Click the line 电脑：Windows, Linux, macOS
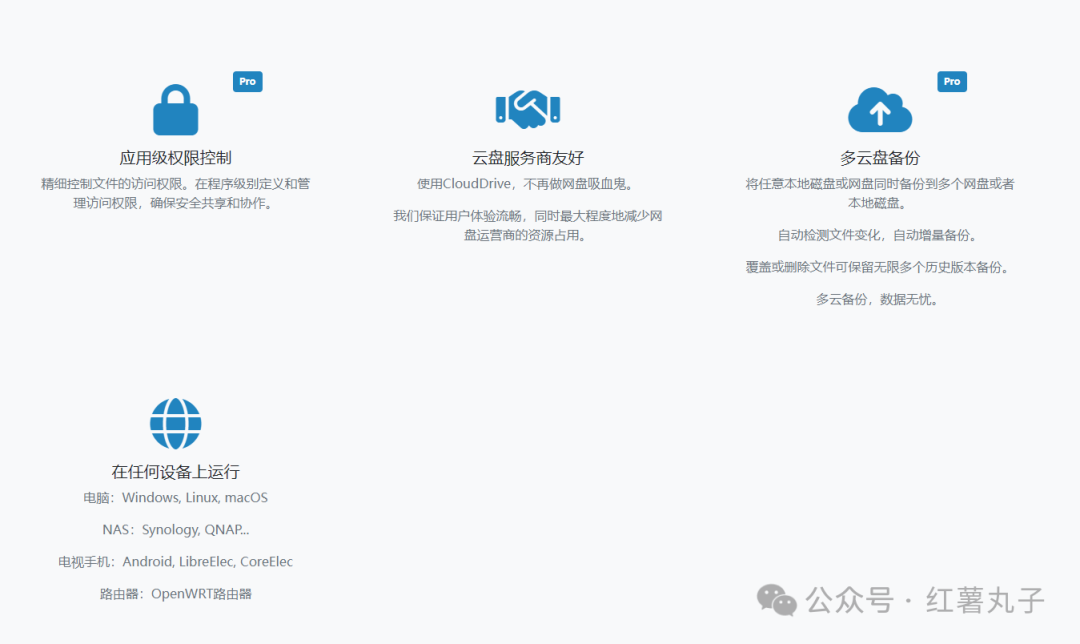 [x=176, y=497]
